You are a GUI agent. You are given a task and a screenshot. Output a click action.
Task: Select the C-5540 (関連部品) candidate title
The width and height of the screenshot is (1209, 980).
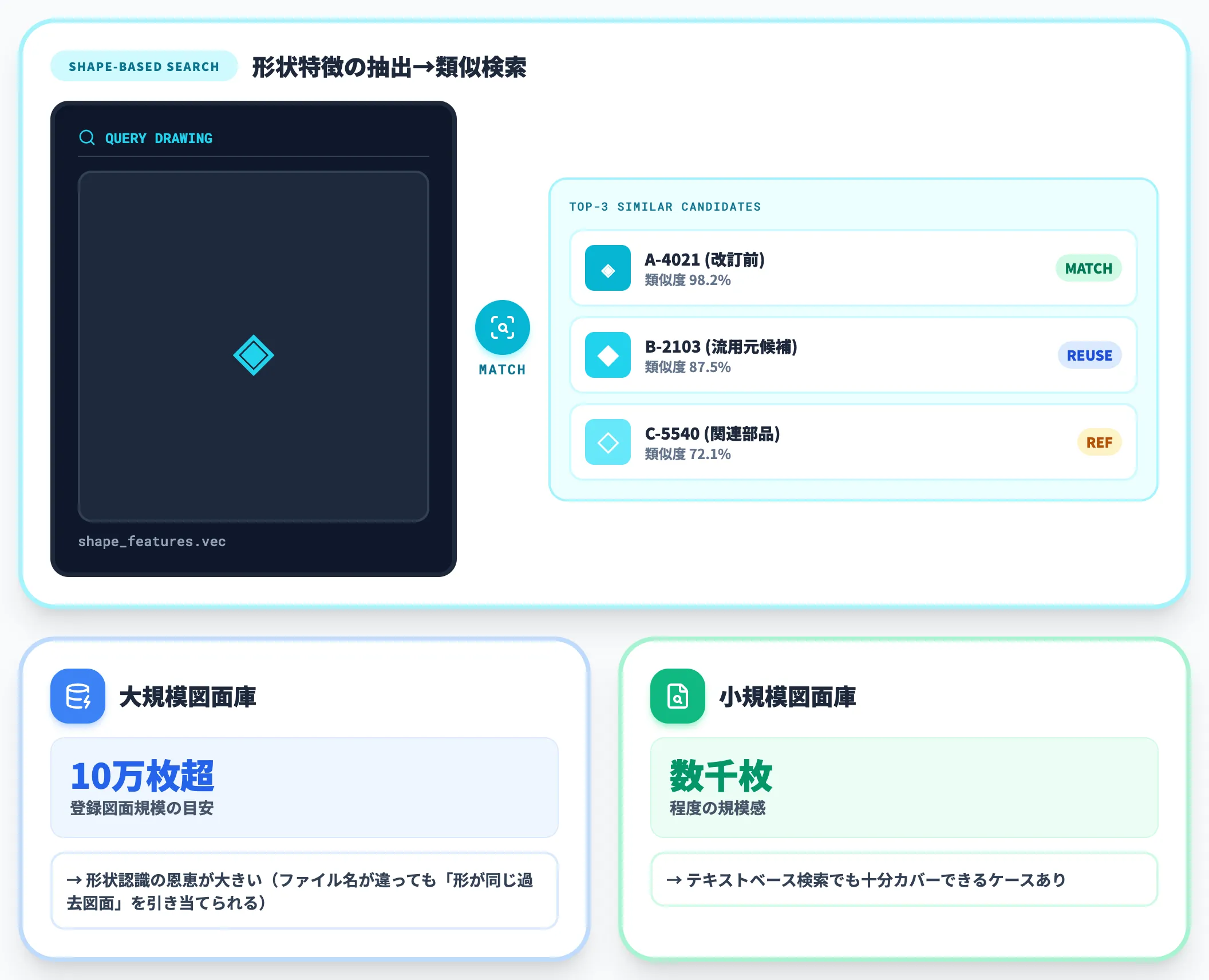click(712, 434)
